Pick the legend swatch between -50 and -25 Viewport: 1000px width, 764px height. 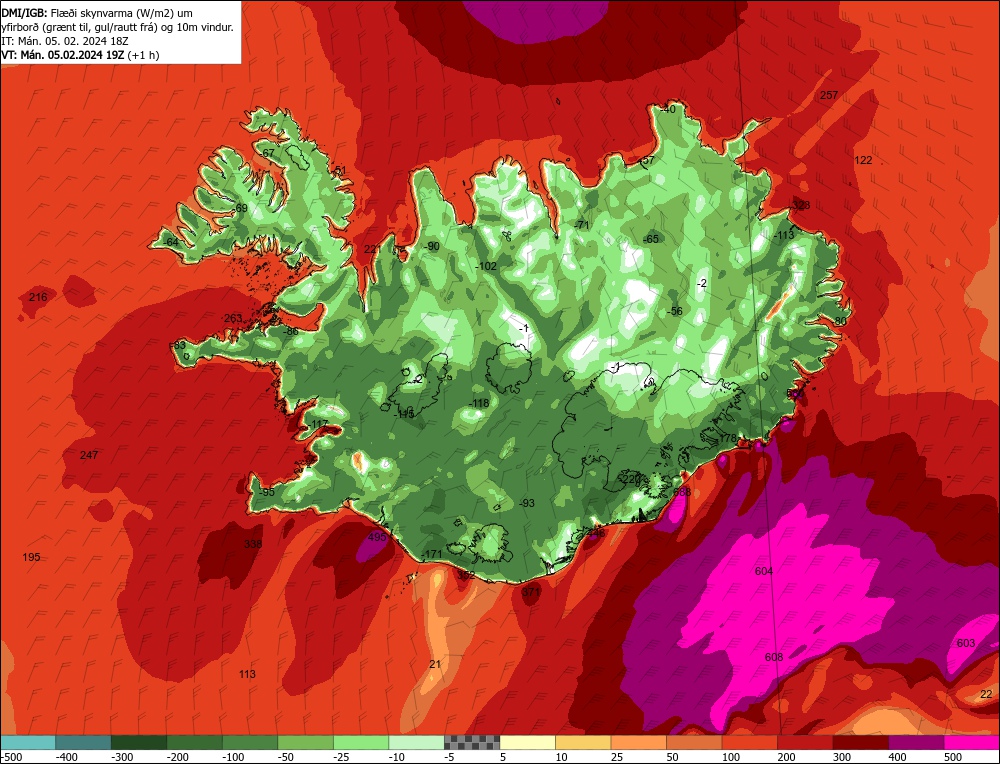(305, 742)
